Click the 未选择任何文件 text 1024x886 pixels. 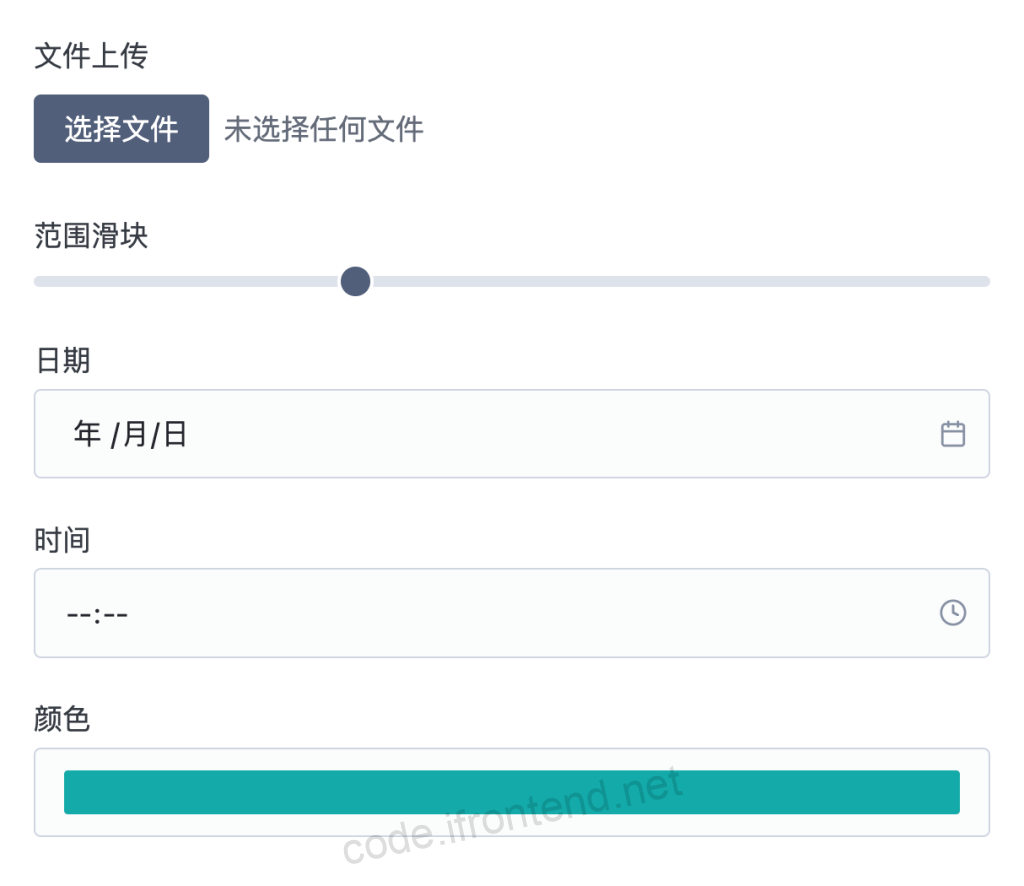324,129
